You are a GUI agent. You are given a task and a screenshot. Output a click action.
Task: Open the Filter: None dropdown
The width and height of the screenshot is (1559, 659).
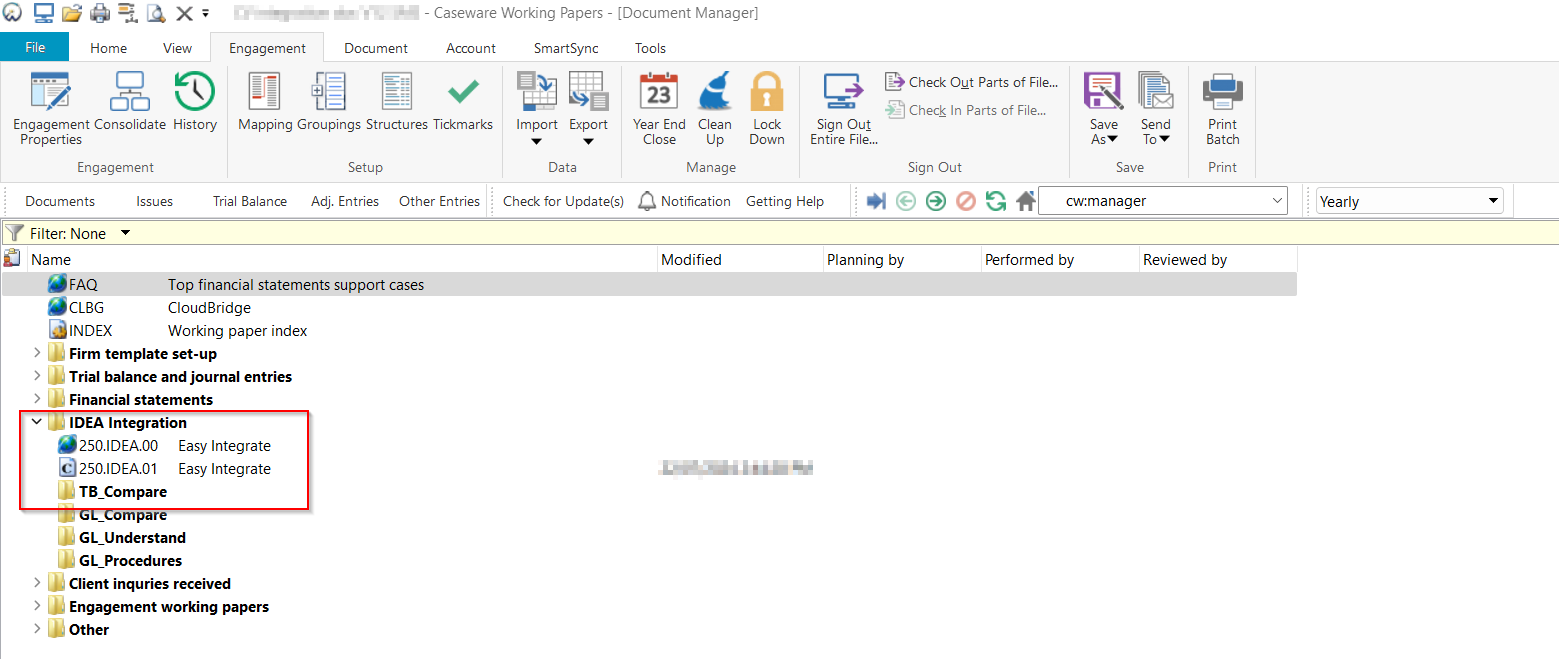(125, 233)
